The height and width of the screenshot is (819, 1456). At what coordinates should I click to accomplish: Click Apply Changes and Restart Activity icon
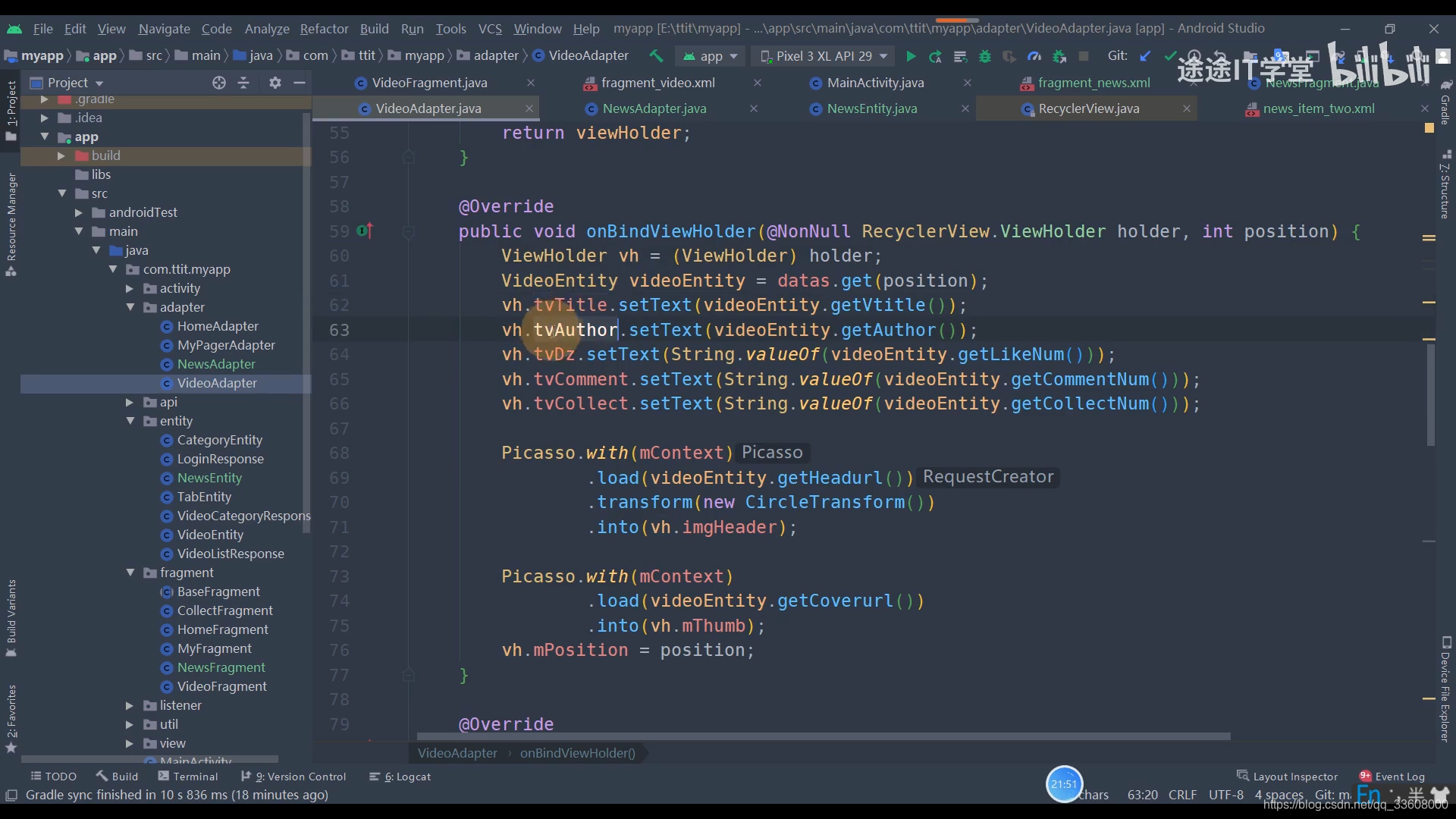click(935, 56)
